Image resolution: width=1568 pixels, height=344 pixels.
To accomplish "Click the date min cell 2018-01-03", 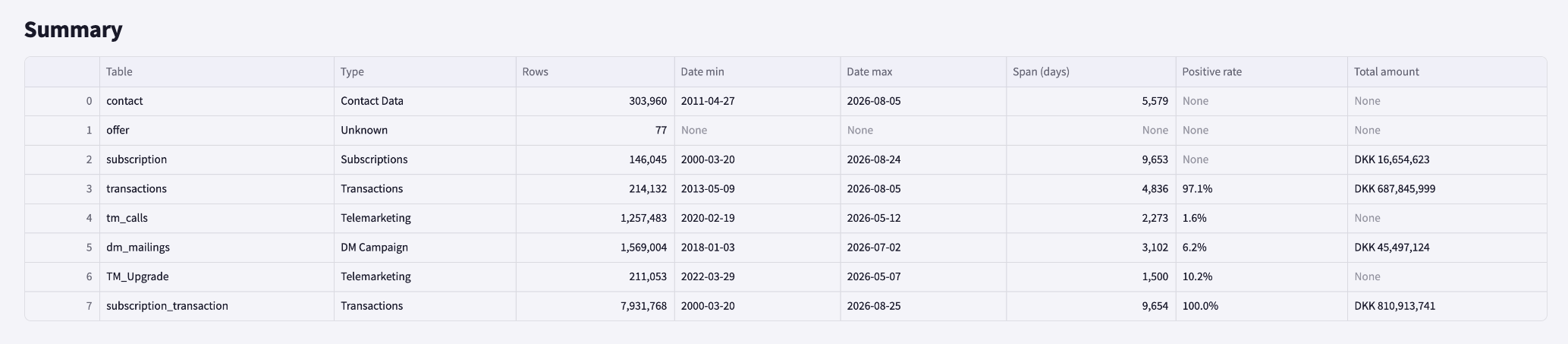I will (757, 247).
